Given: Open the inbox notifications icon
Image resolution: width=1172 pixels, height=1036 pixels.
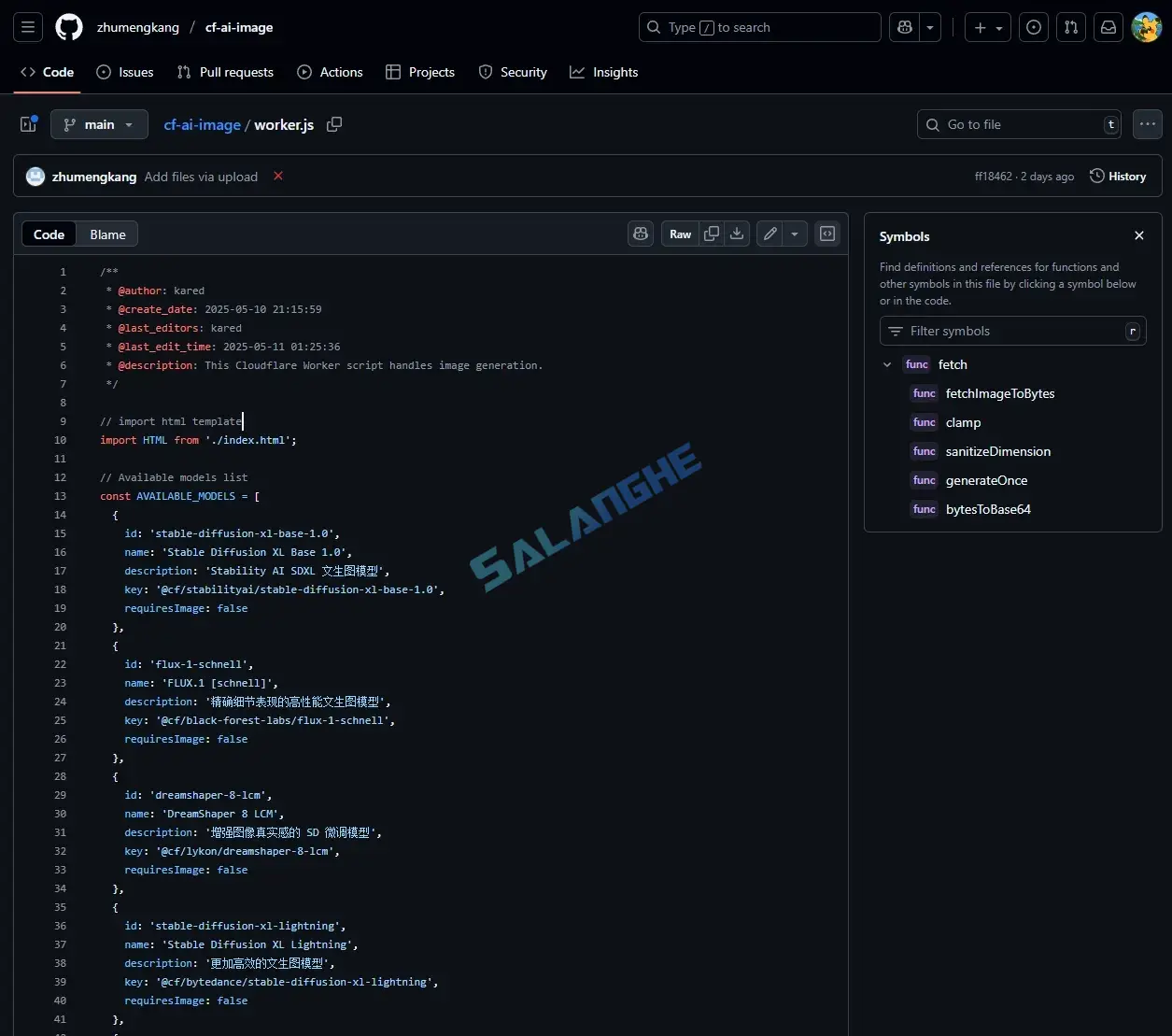Looking at the screenshot, I should (x=1108, y=27).
